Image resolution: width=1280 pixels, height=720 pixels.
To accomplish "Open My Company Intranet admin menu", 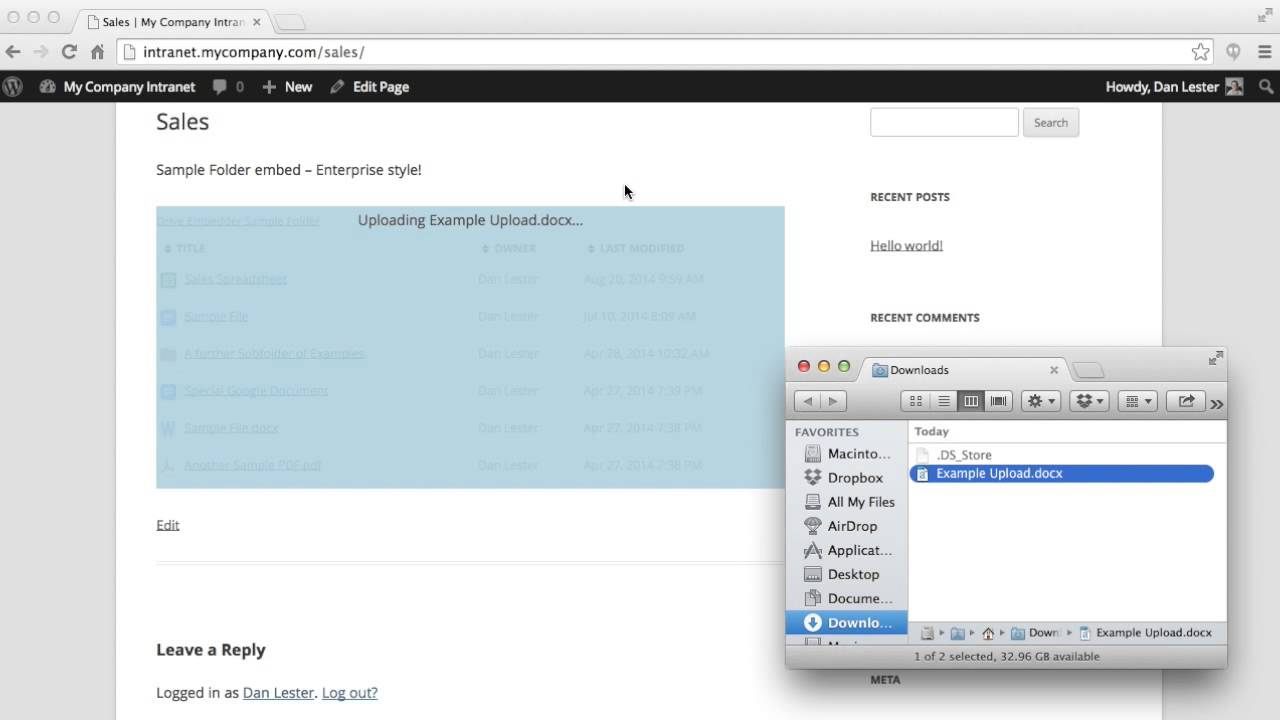I will [x=118, y=87].
